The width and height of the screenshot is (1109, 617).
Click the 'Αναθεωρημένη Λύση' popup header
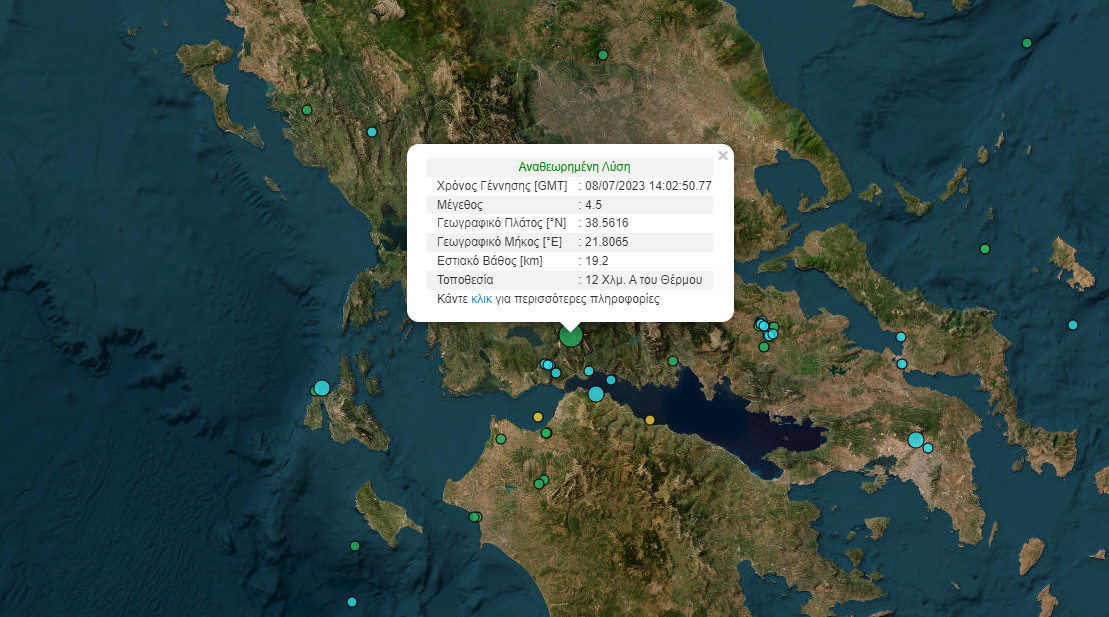point(573,167)
